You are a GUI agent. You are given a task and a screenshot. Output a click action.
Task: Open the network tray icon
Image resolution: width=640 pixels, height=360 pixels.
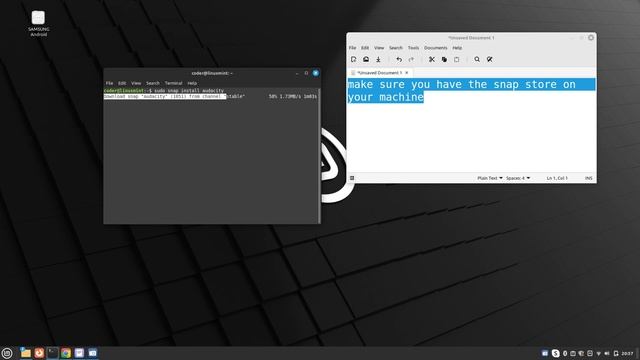(x=598, y=353)
